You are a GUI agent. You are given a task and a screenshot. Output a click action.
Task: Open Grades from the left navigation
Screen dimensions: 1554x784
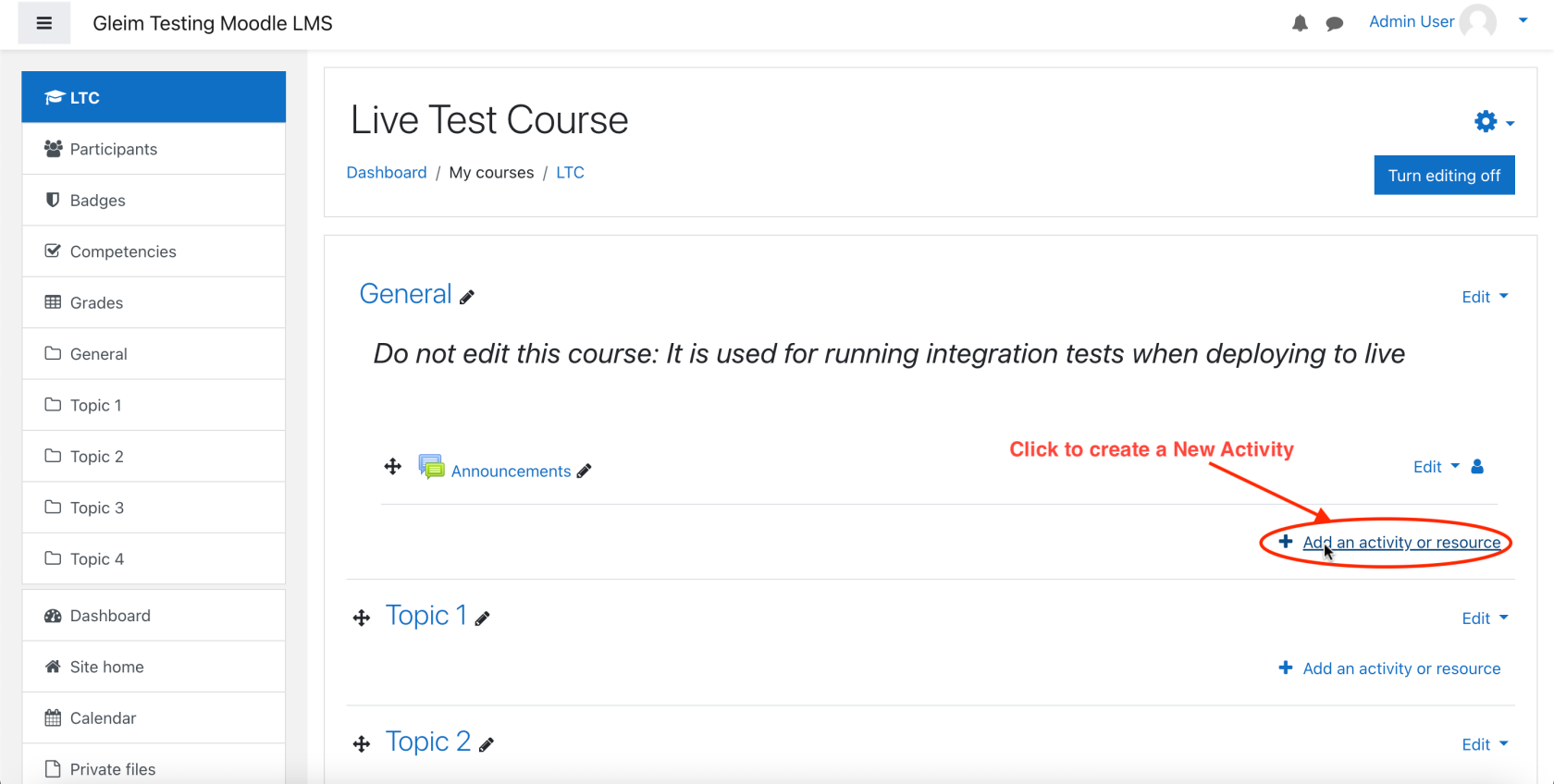tap(154, 302)
